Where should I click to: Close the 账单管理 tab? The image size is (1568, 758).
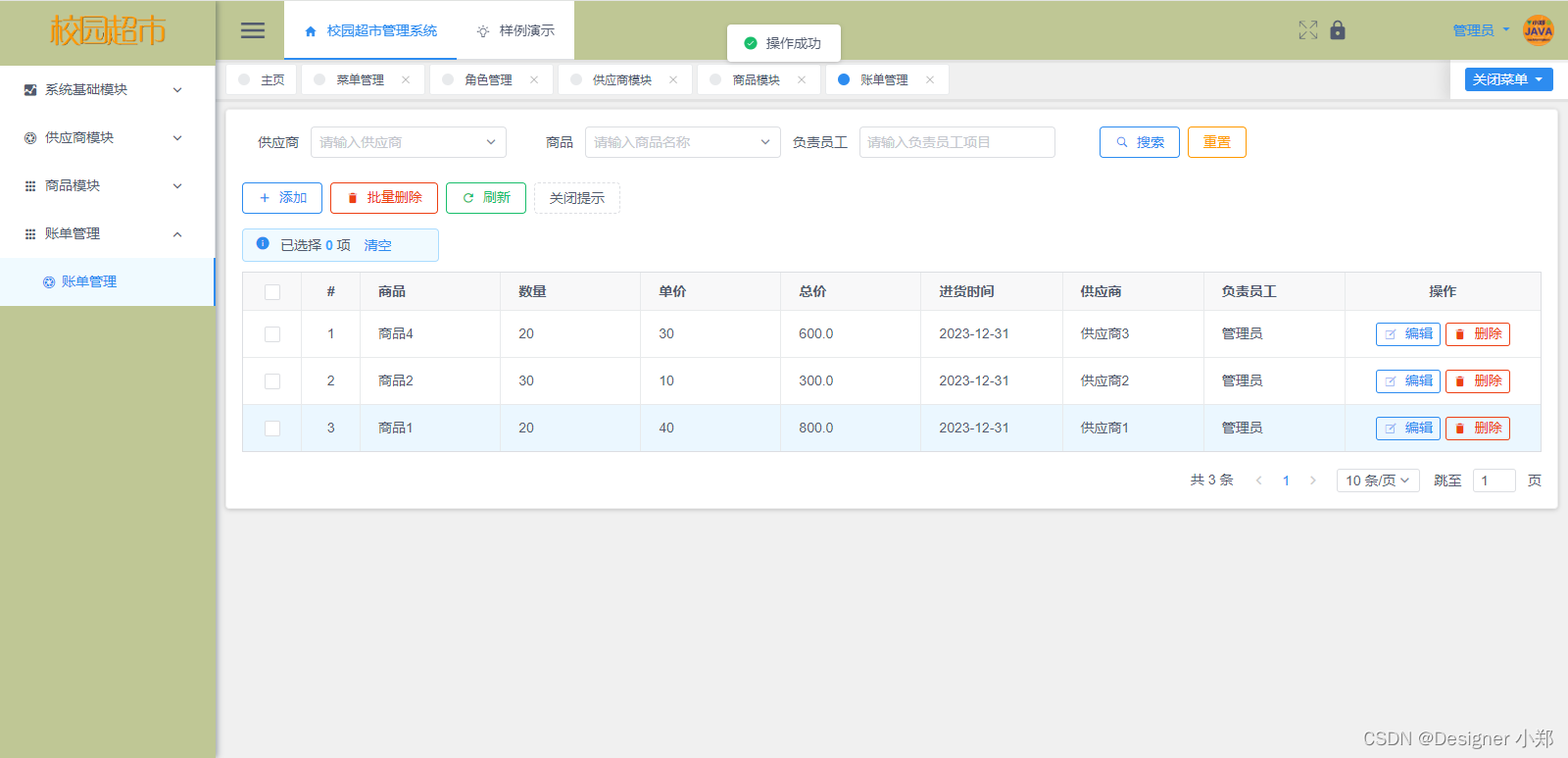[930, 79]
